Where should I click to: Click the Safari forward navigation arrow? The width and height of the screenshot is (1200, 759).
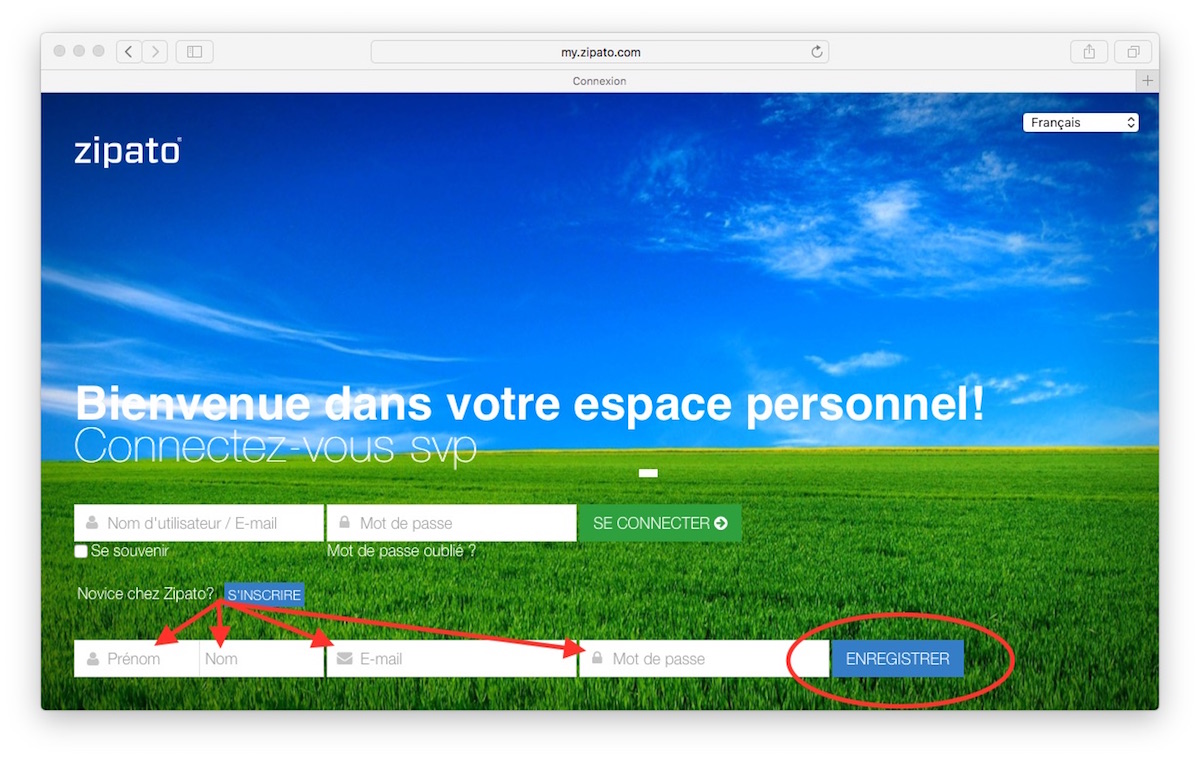tap(154, 52)
